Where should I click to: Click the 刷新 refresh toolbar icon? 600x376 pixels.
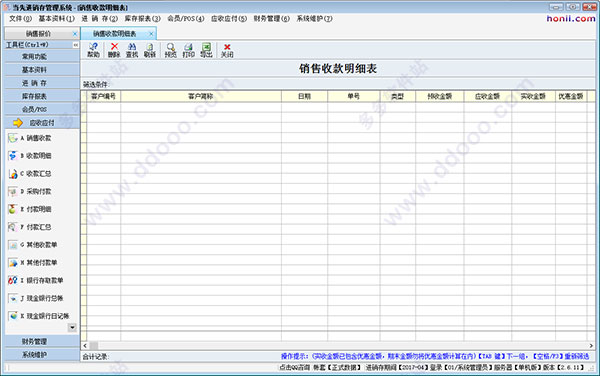(150, 50)
